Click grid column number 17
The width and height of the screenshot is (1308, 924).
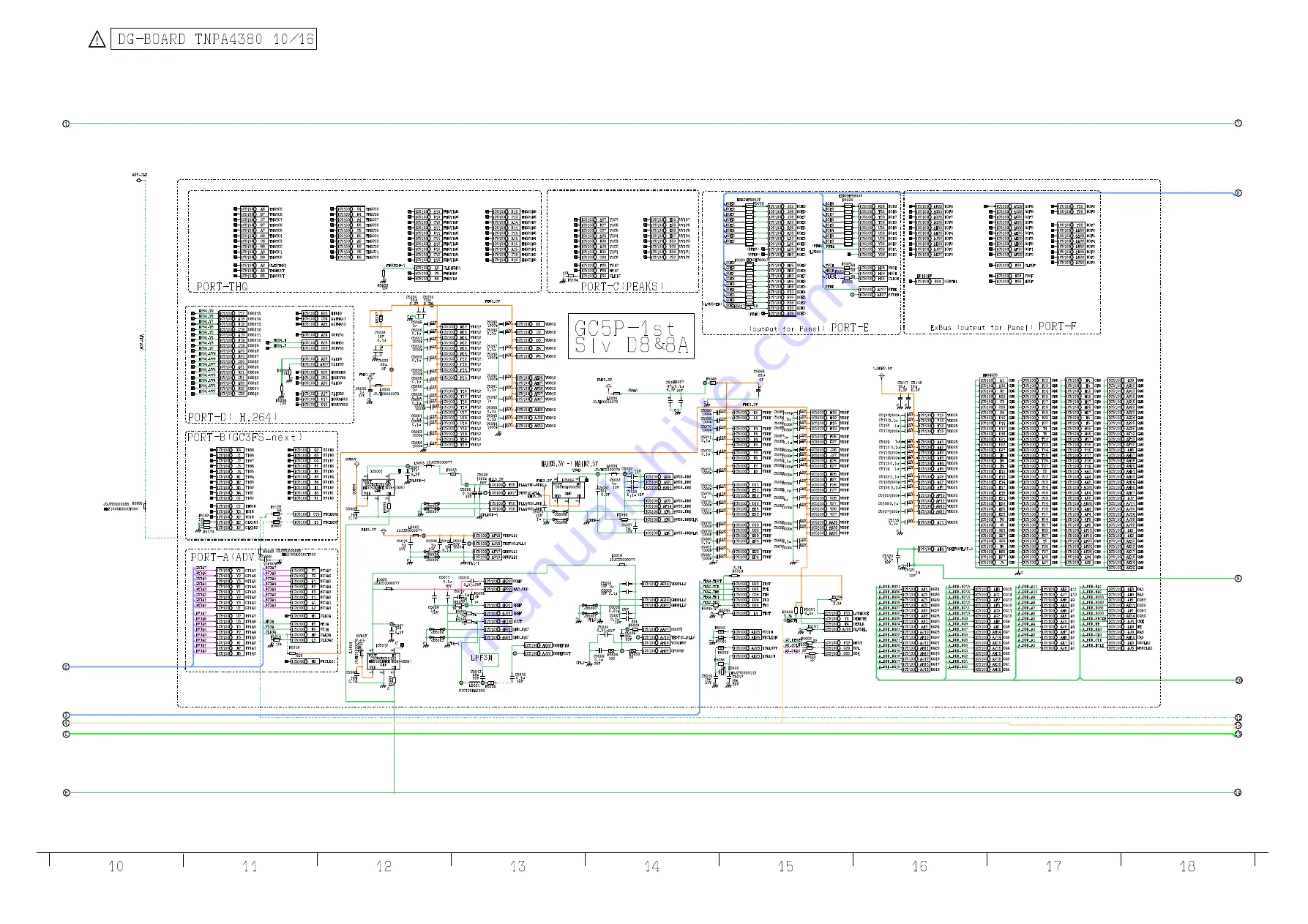(1053, 867)
